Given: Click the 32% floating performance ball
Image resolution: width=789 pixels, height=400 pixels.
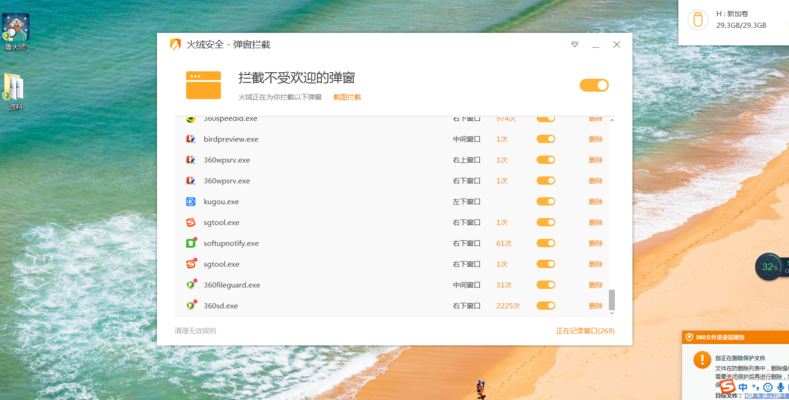Looking at the screenshot, I should tap(770, 267).
